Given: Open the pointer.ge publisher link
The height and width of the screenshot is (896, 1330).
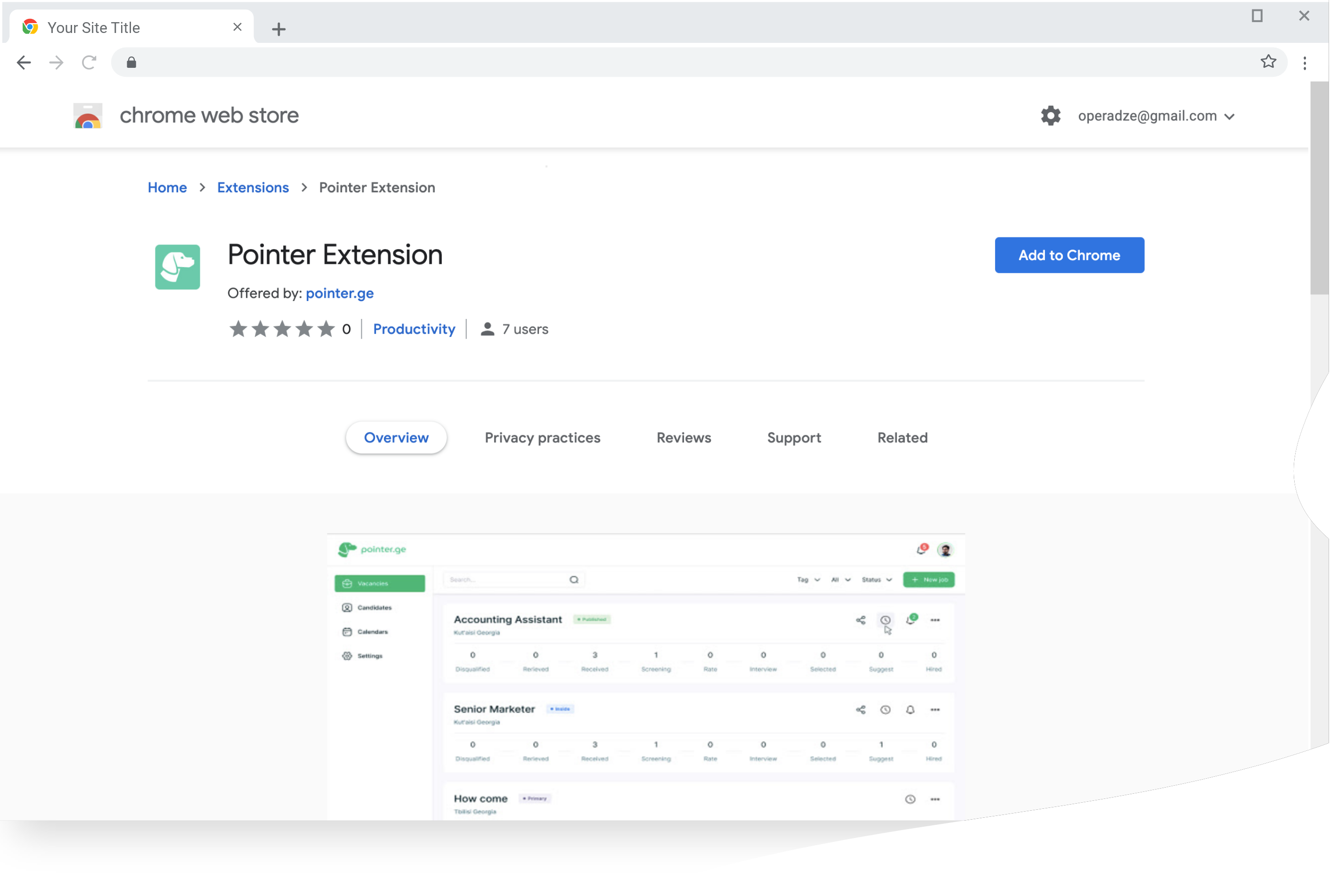Looking at the screenshot, I should click(x=339, y=293).
